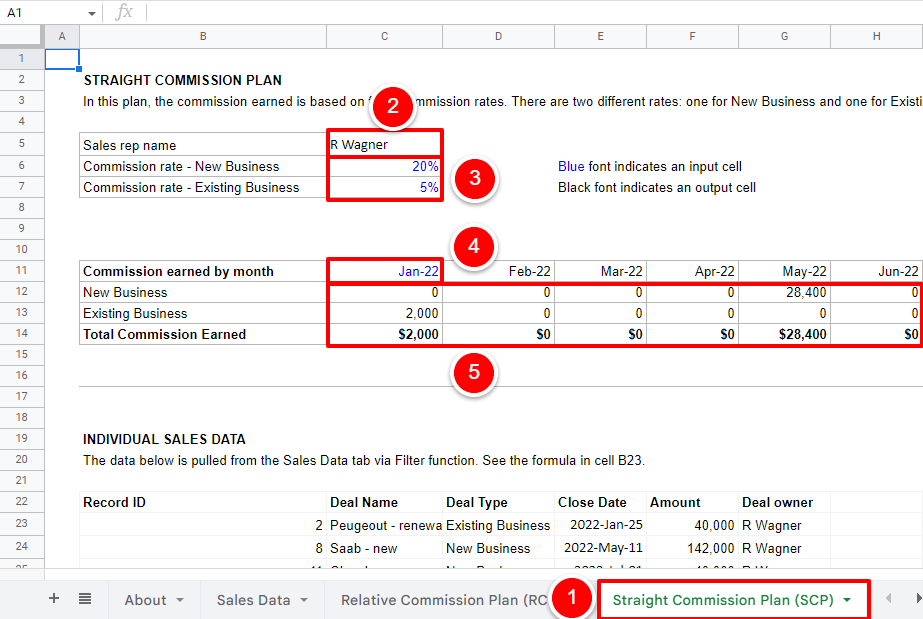Switch to the About sheet tab
This screenshot has width=923, height=619.
tap(145, 600)
